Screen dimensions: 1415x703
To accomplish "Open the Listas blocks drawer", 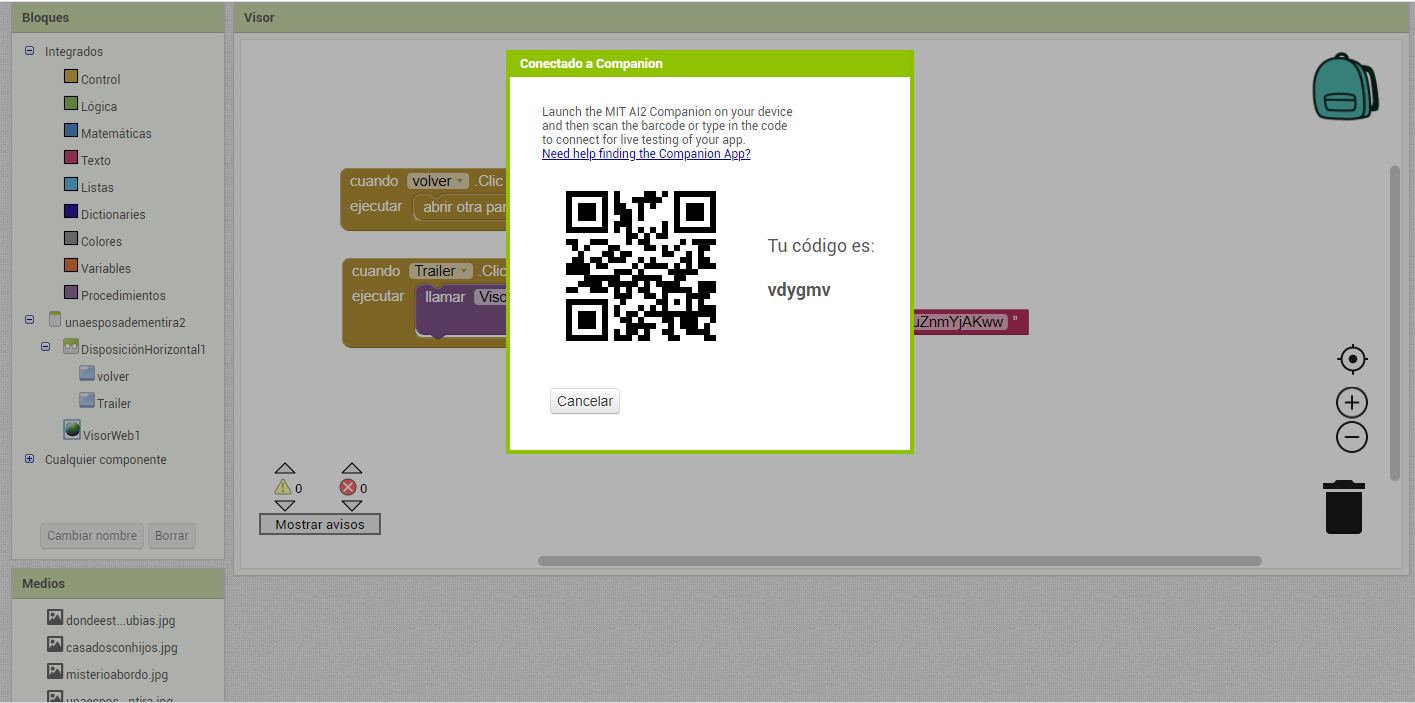I will pos(97,187).
